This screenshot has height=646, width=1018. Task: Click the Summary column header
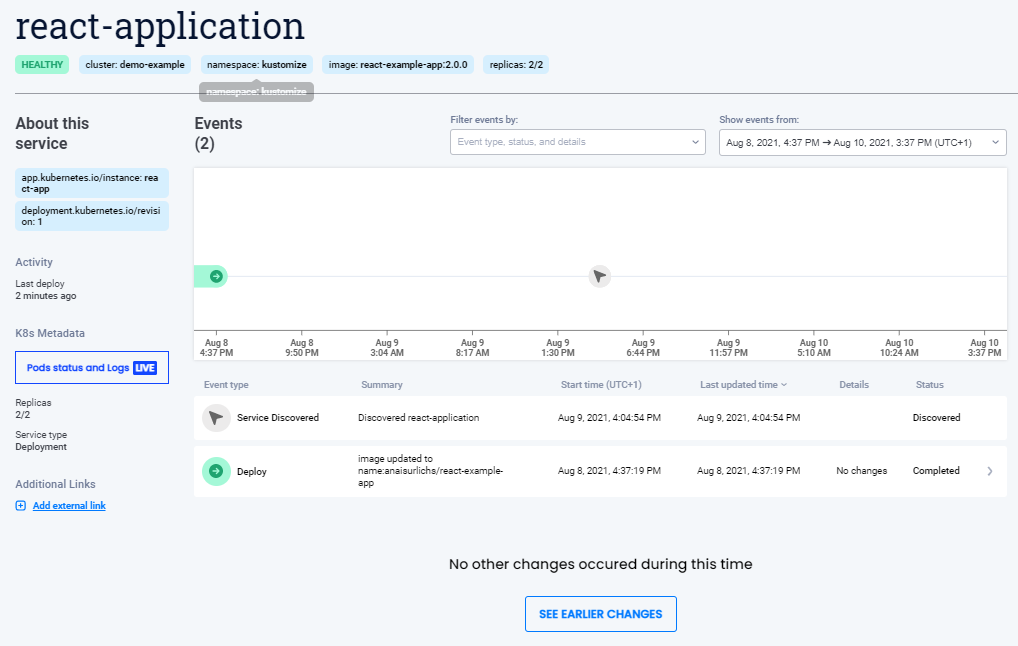coord(382,385)
